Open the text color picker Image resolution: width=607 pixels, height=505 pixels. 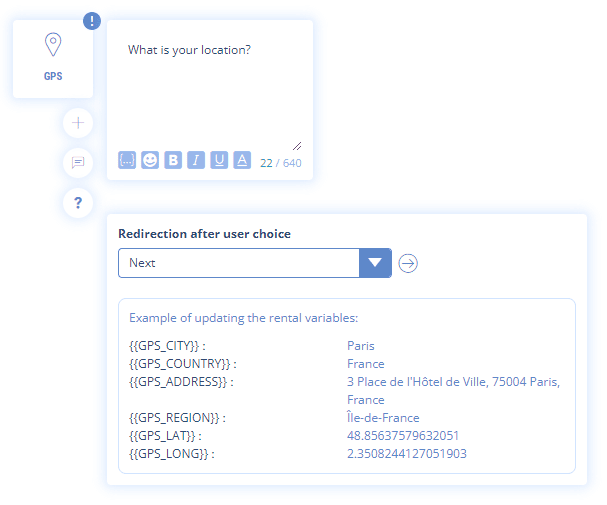[x=242, y=160]
